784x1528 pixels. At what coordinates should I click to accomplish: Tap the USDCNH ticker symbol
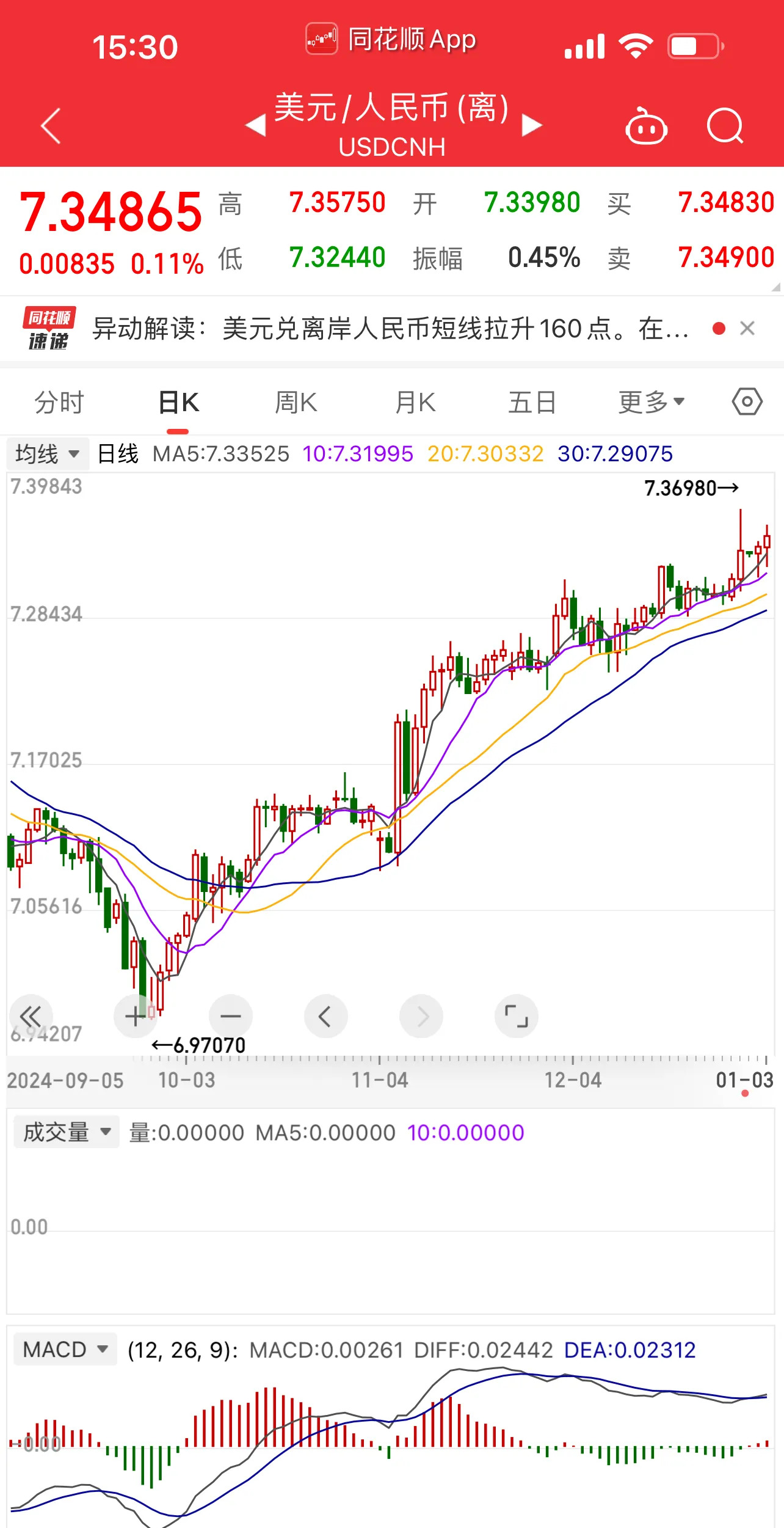coord(392,147)
